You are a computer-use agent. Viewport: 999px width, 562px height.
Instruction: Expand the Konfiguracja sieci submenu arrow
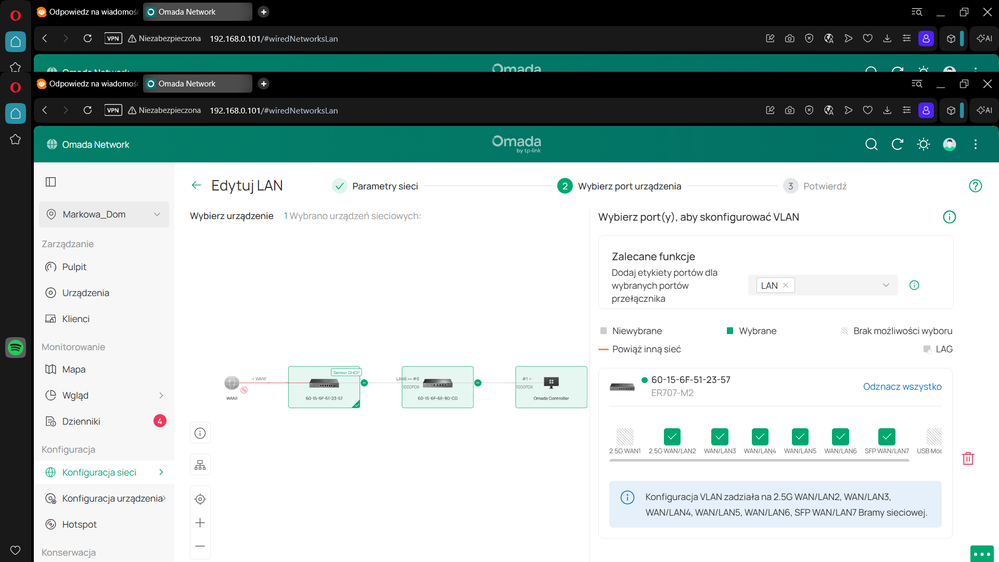[161, 472]
